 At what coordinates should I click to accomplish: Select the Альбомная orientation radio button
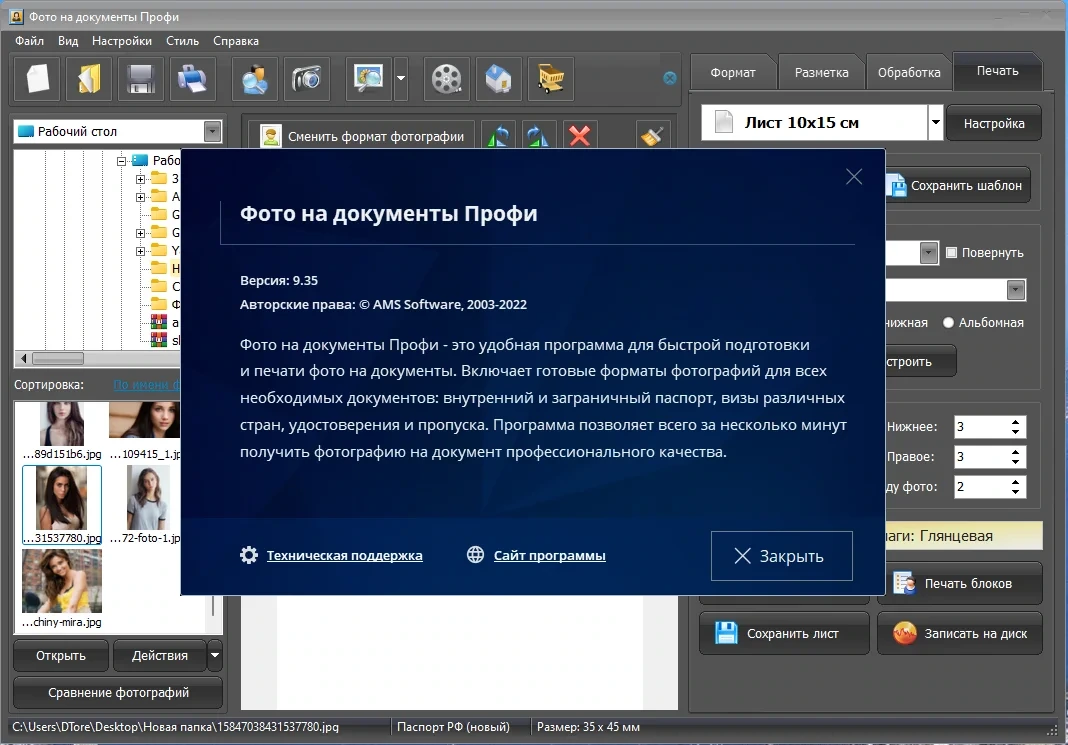click(x=948, y=323)
